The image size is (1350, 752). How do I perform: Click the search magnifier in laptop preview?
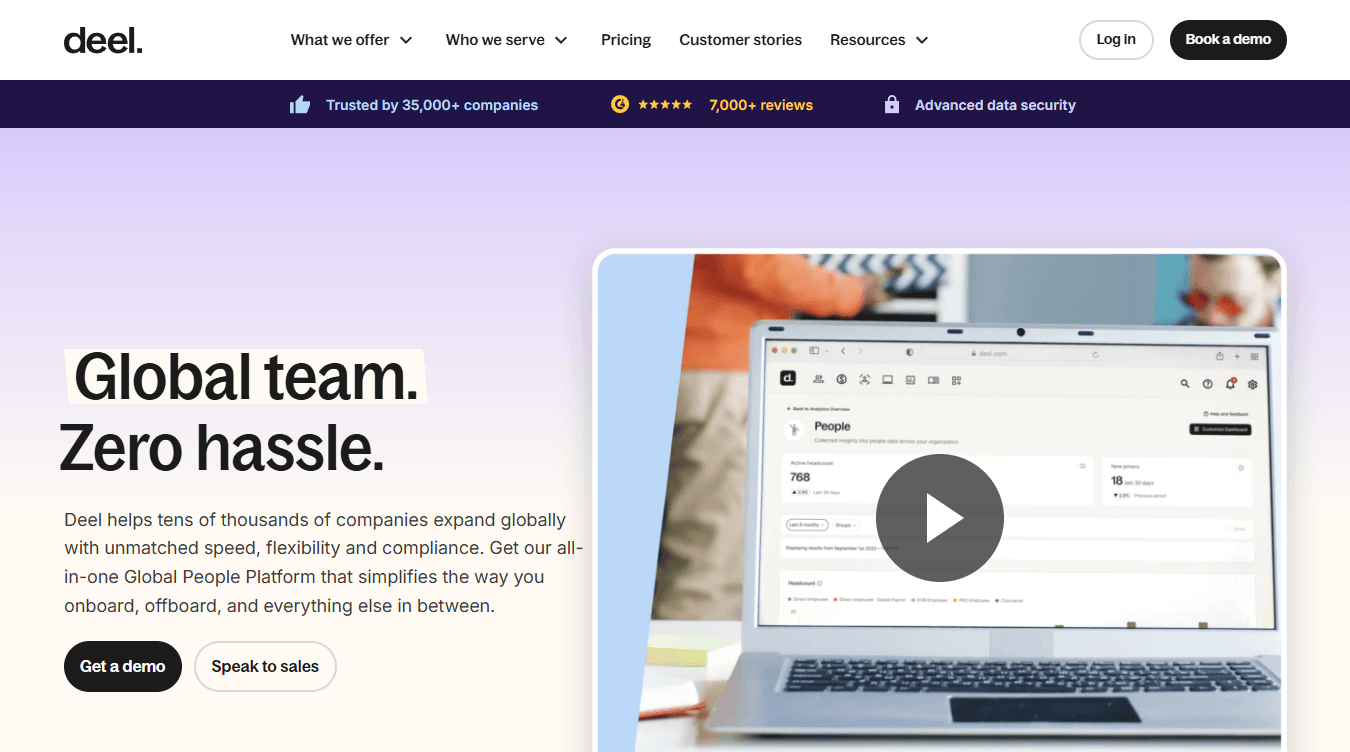[1185, 384]
